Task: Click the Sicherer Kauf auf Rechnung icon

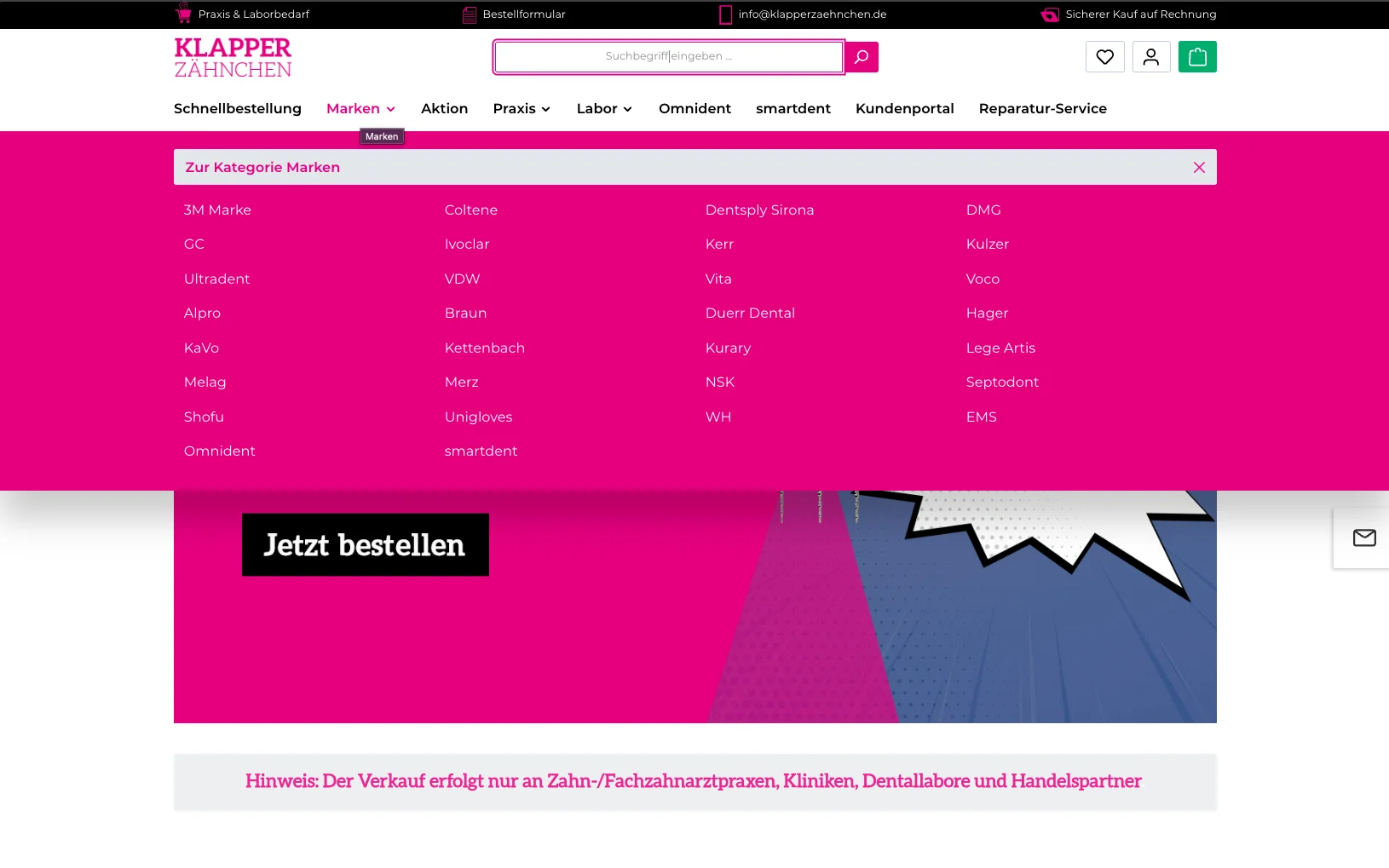Action: pyautogui.click(x=1050, y=14)
